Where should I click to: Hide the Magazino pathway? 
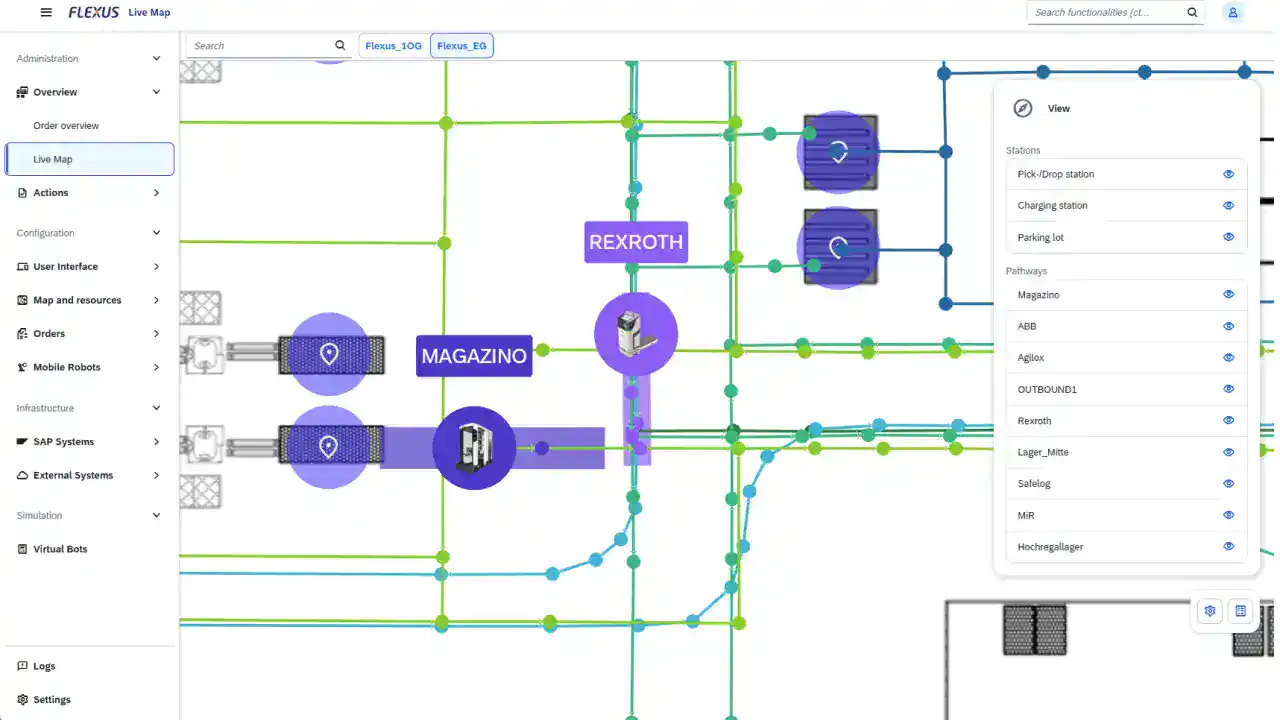click(1229, 294)
